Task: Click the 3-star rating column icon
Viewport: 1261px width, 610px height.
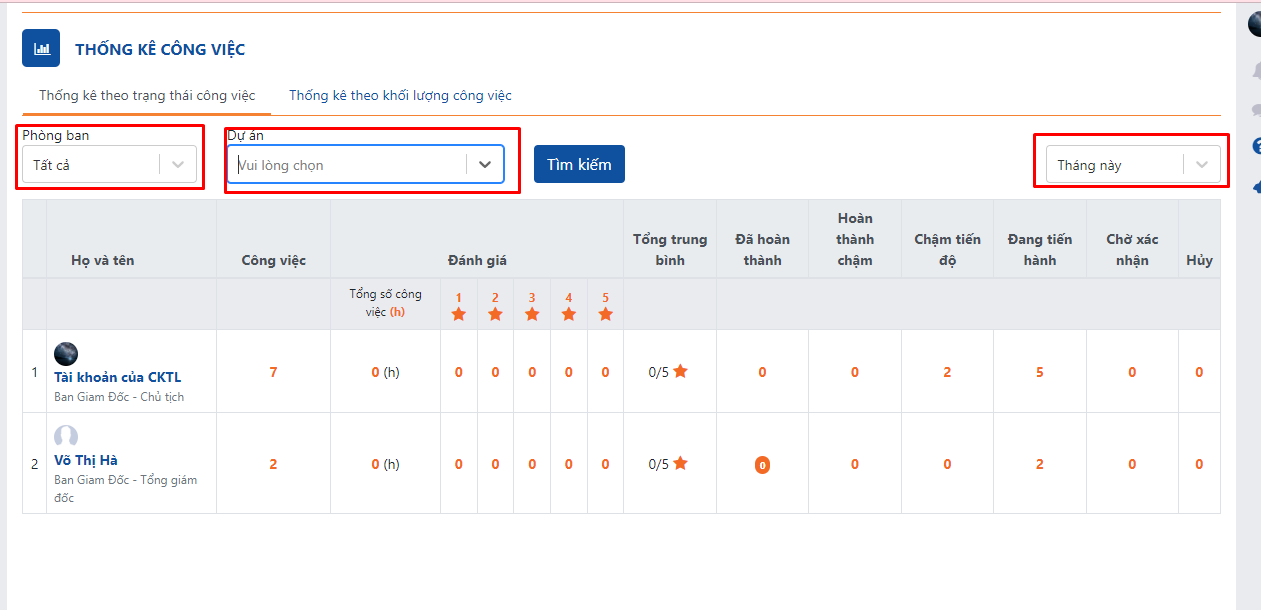Action: pos(532,314)
